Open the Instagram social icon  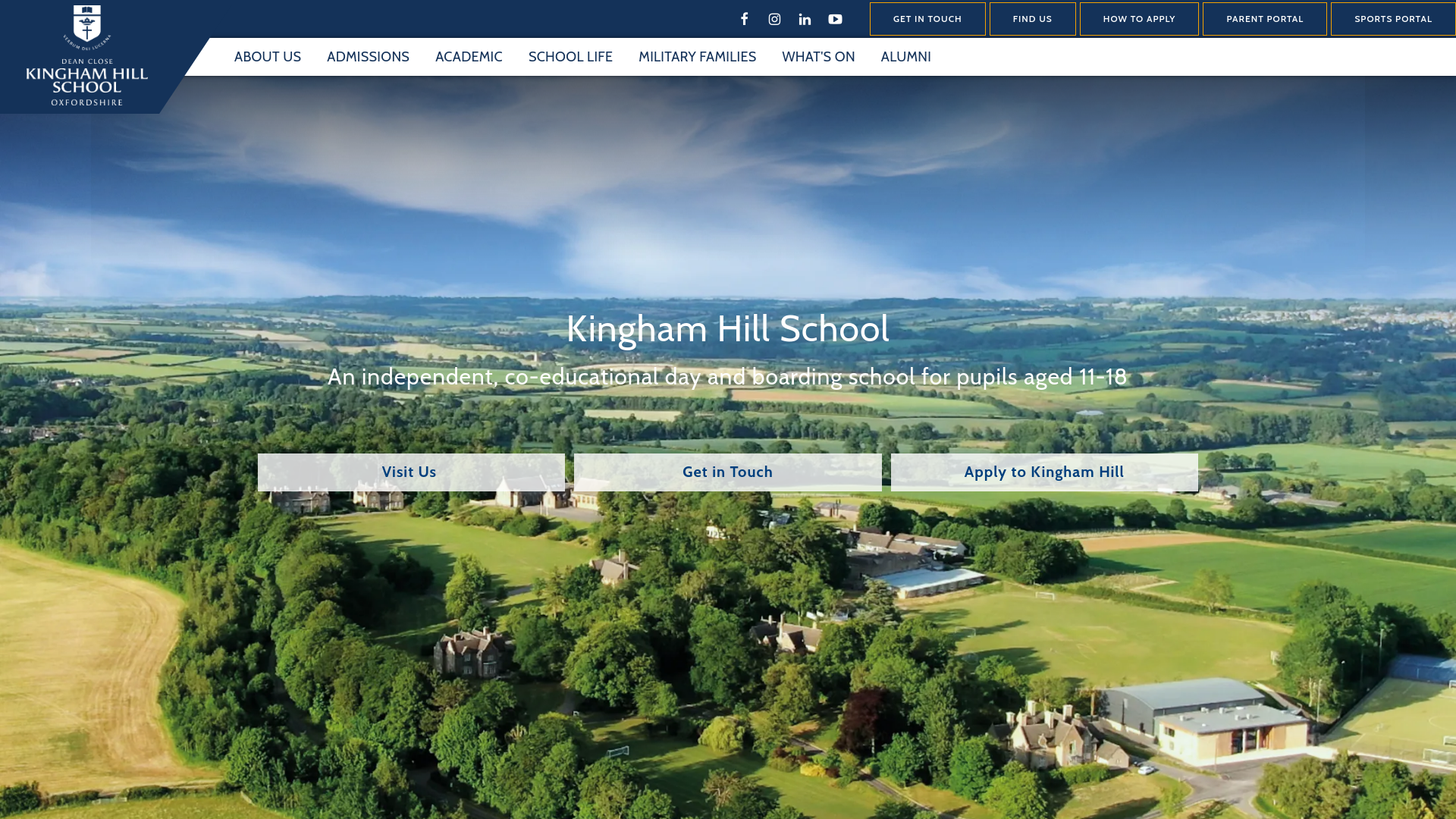tap(774, 19)
